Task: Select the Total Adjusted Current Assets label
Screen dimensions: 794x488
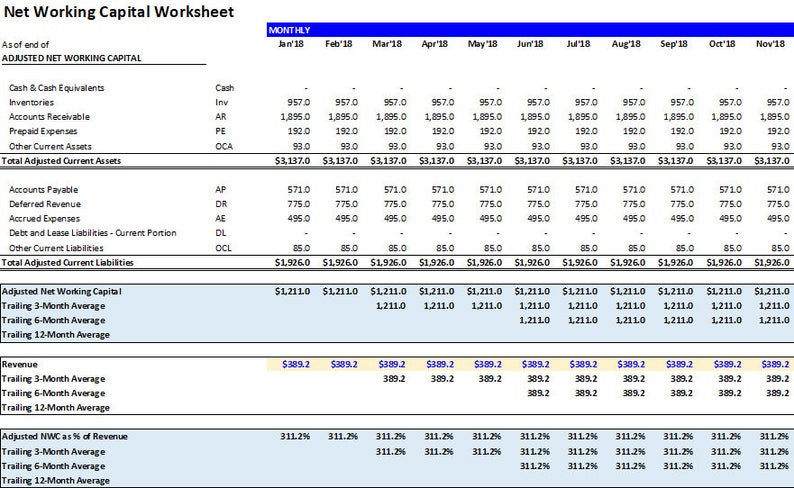Action: pyautogui.click(x=61, y=161)
